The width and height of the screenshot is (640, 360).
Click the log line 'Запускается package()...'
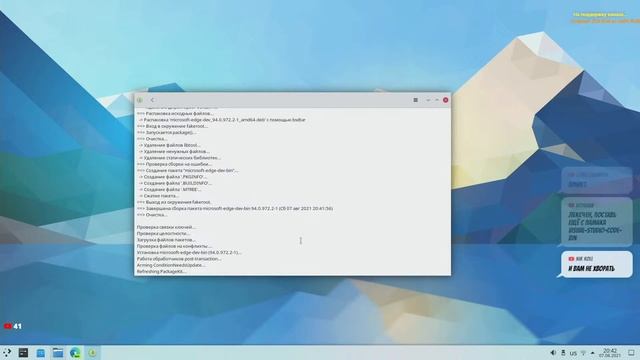pos(167,133)
